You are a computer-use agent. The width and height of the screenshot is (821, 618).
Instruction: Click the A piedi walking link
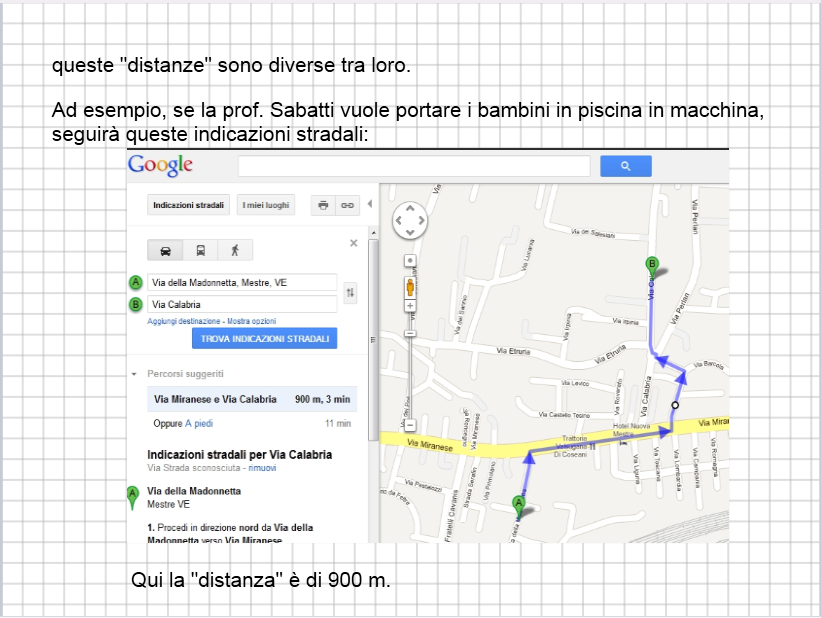(199, 424)
